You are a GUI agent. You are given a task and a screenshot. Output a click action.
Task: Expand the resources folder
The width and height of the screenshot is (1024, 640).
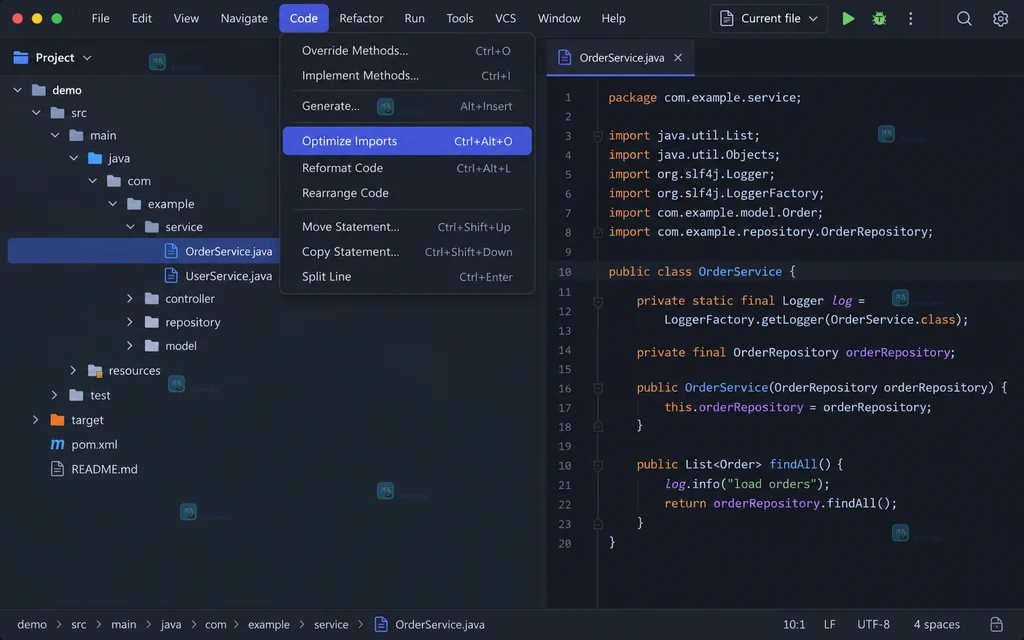click(73, 370)
